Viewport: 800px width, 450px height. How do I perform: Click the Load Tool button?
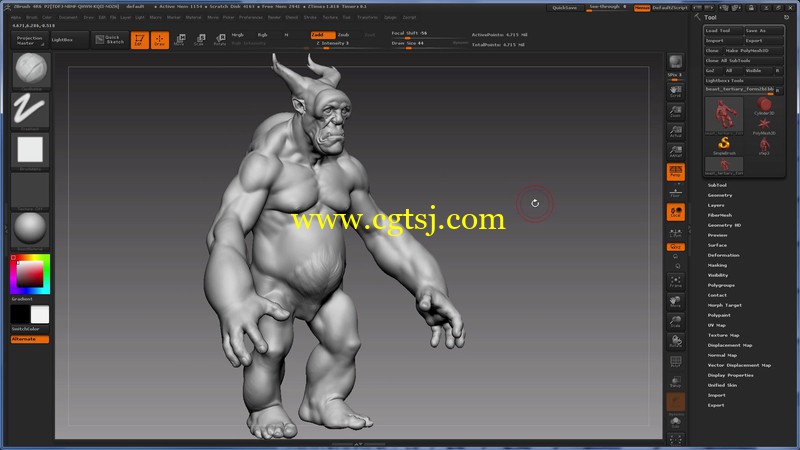tap(723, 31)
